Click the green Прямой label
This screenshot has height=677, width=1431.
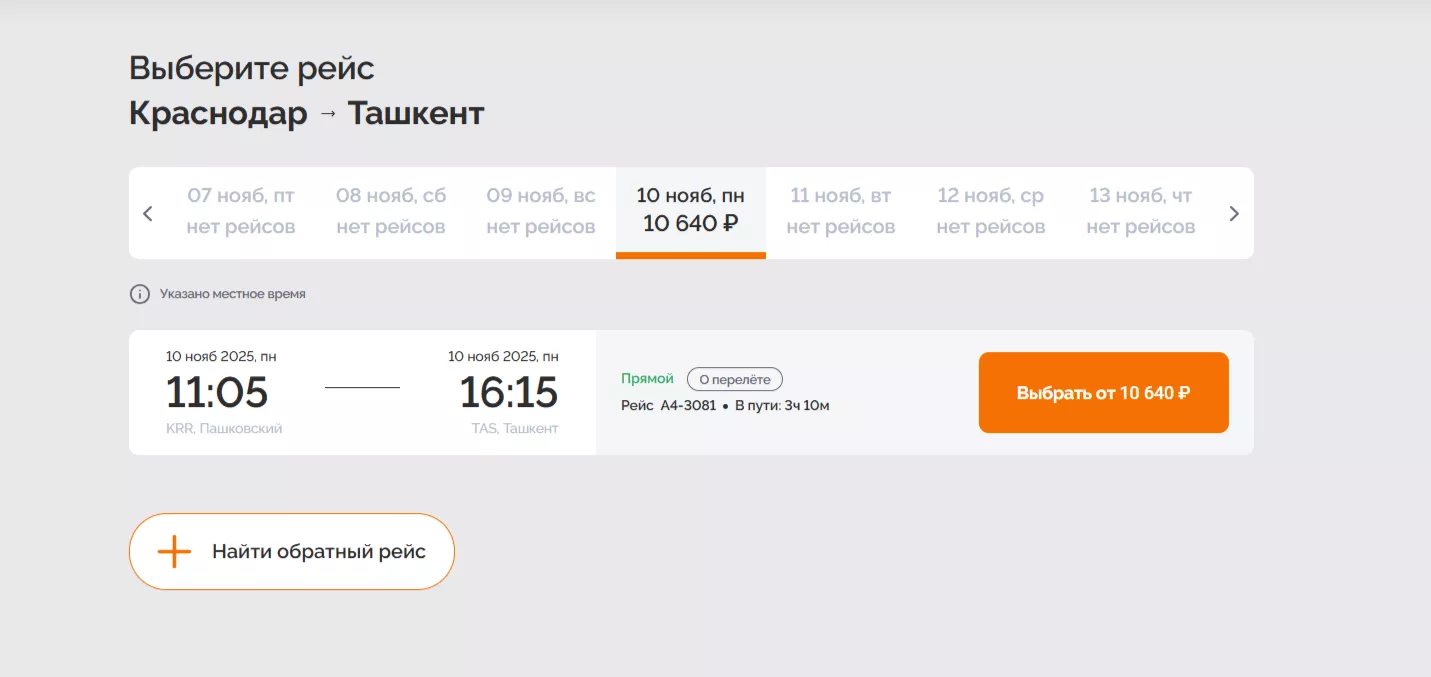tap(647, 379)
